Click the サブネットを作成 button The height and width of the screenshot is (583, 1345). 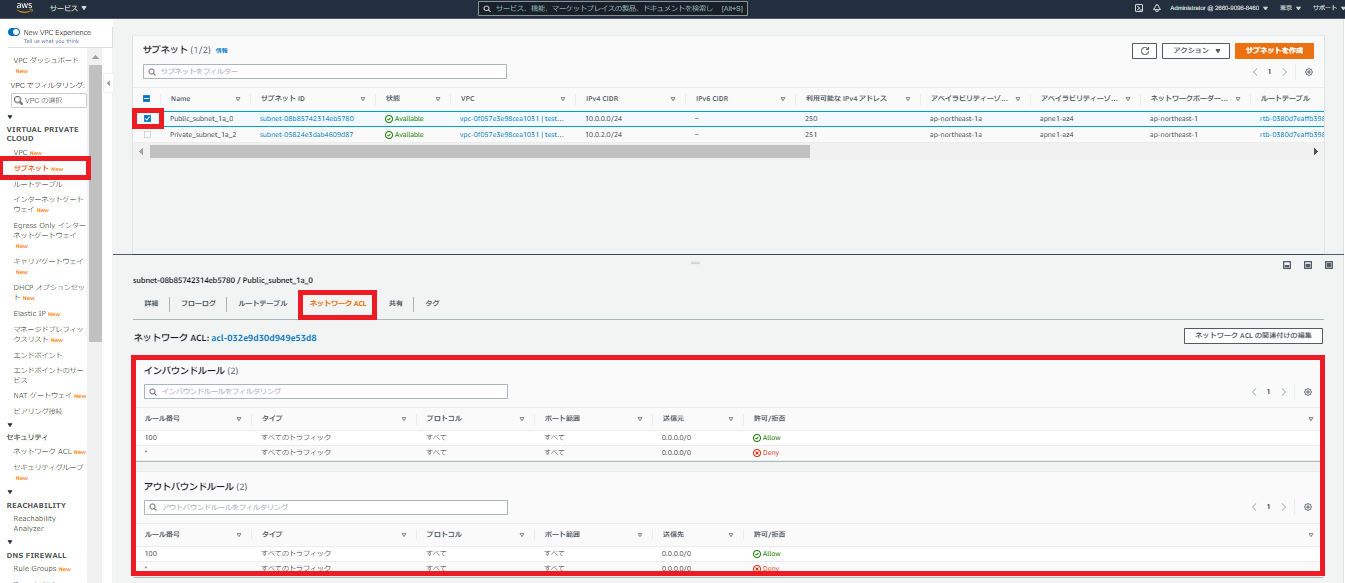click(x=1274, y=50)
